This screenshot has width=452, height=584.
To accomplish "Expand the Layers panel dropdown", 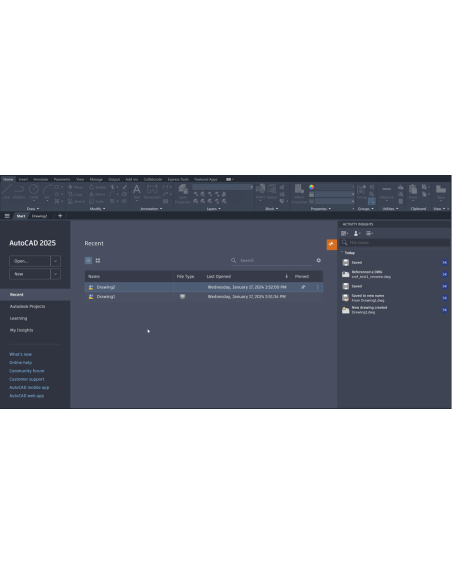I will coord(214,209).
